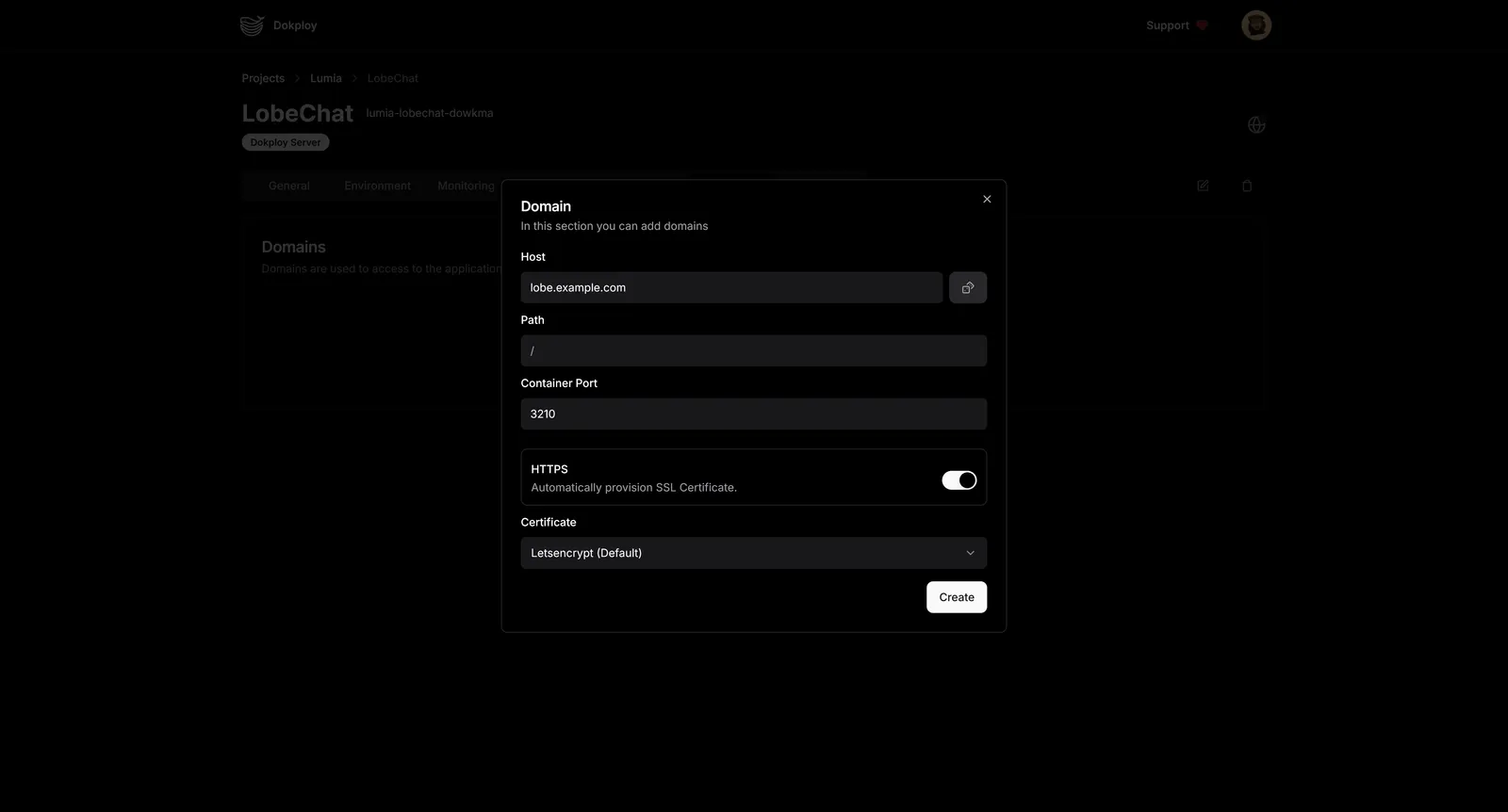This screenshot has height=812, width=1508.
Task: Focus the Host input with lobe.example.com
Action: point(730,288)
